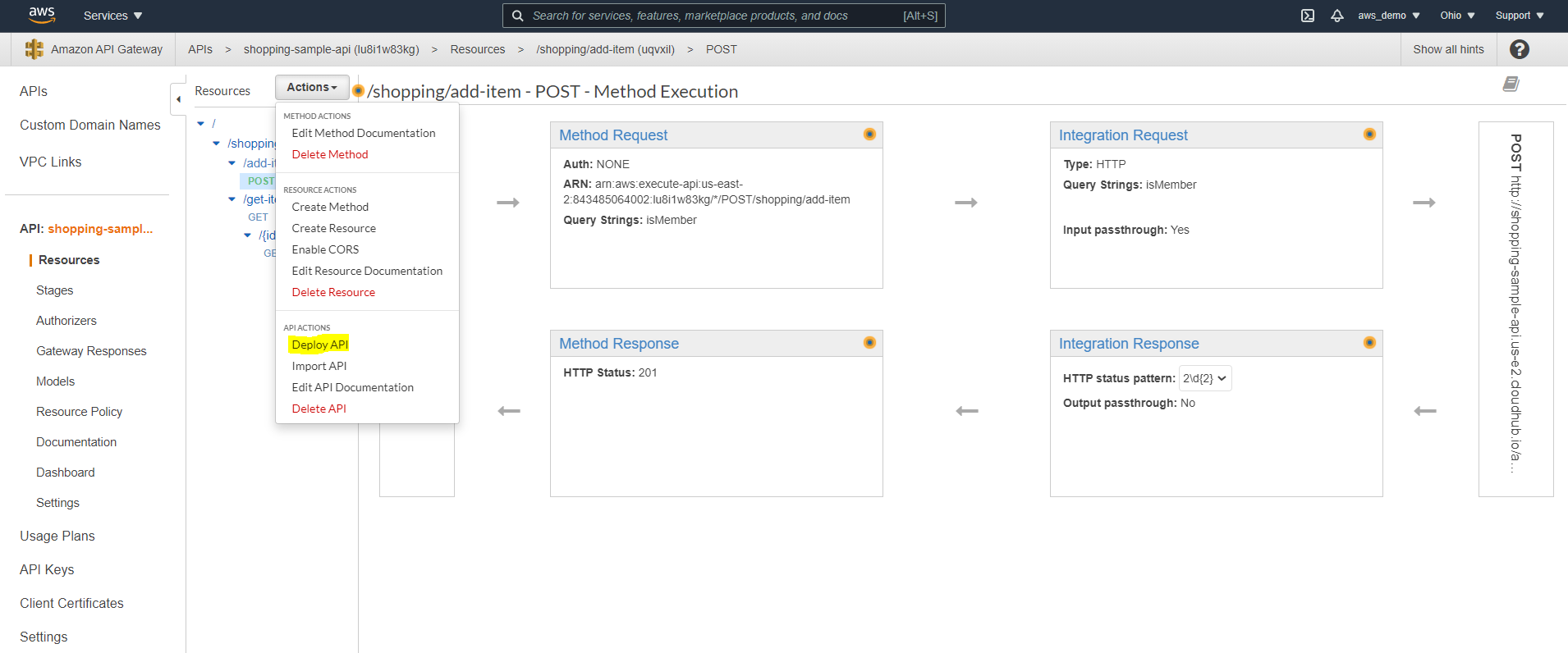Viewport: 1568px width, 653px height.
Task: Open Dashboard in the sidebar
Action: (66, 473)
